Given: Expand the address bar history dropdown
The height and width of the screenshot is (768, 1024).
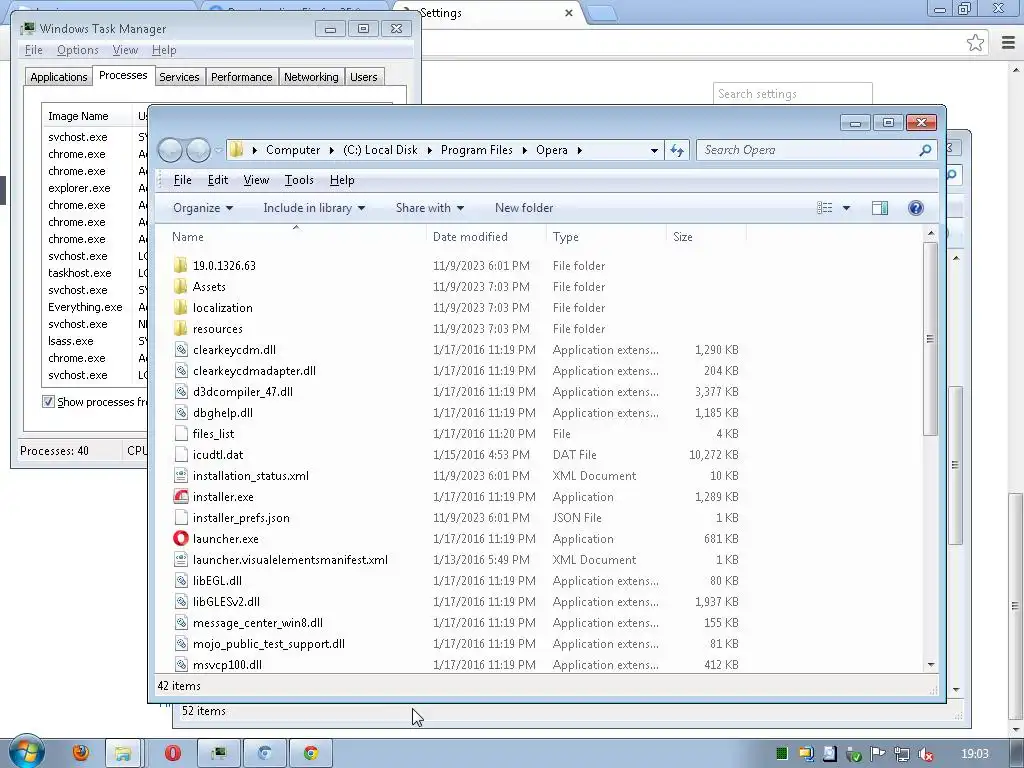Looking at the screenshot, I should pyautogui.click(x=654, y=151).
